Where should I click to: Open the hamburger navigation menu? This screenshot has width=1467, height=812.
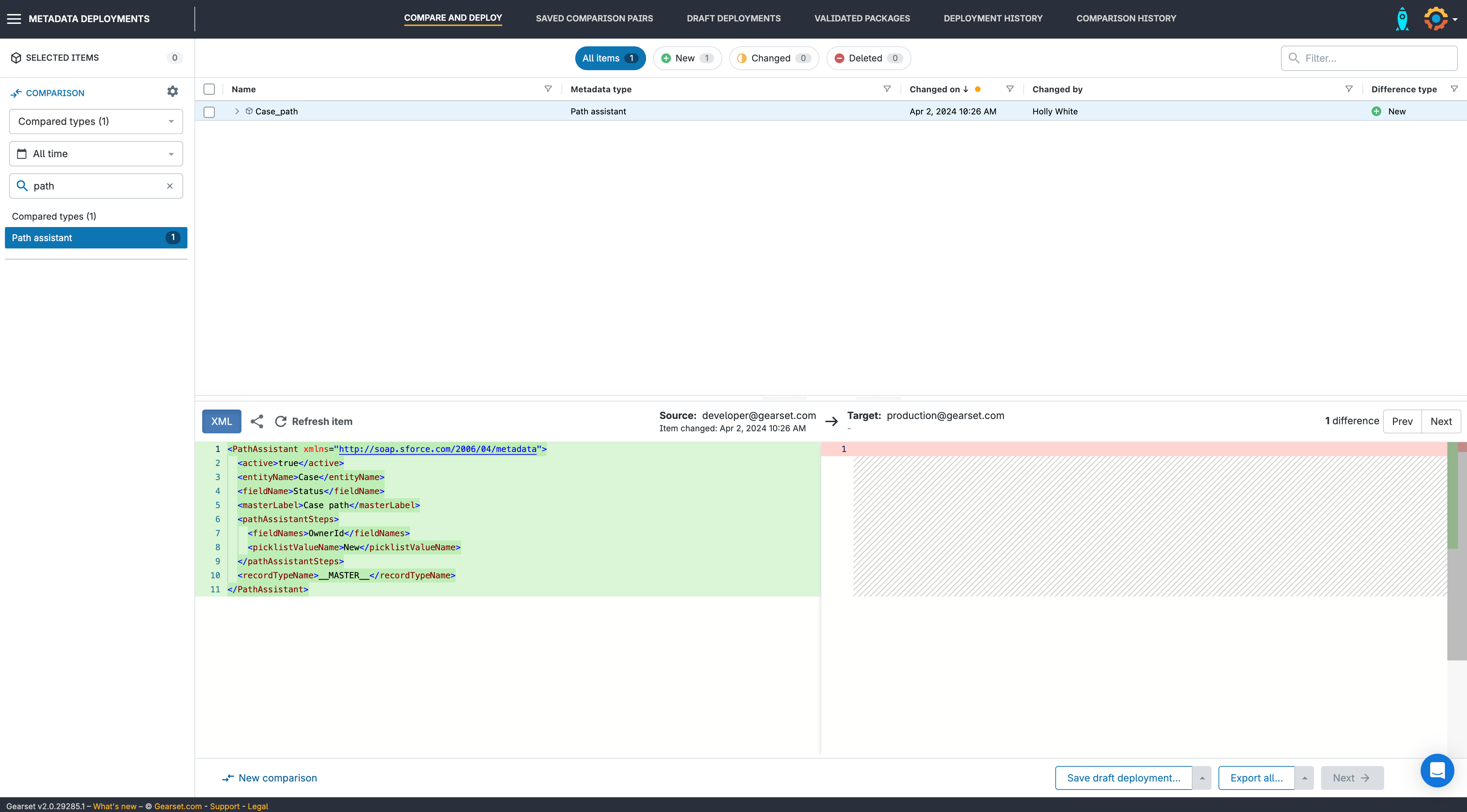point(14,19)
